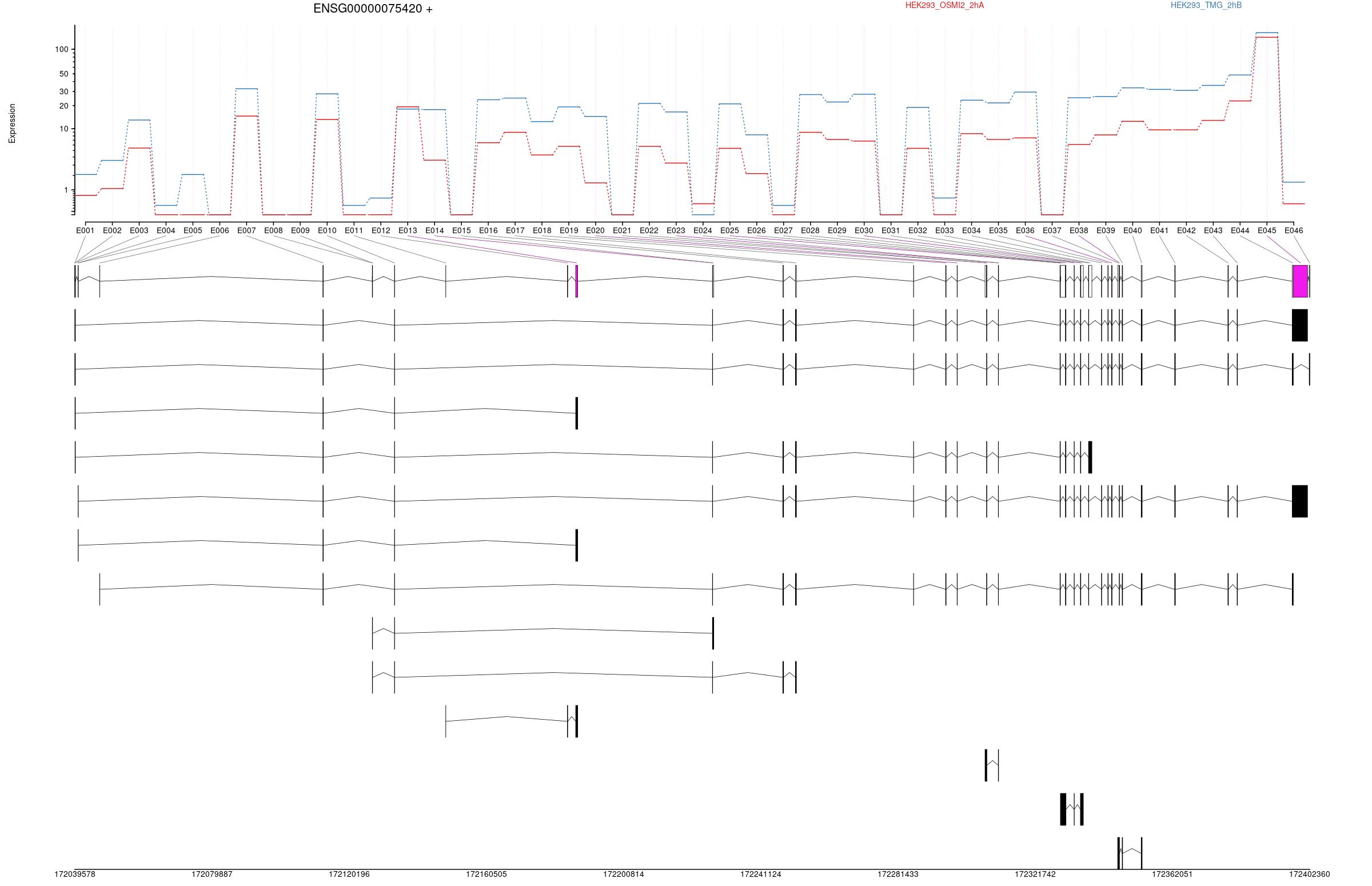1372x886 pixels.
Task: Click the exon label E025
Action: click(x=729, y=231)
